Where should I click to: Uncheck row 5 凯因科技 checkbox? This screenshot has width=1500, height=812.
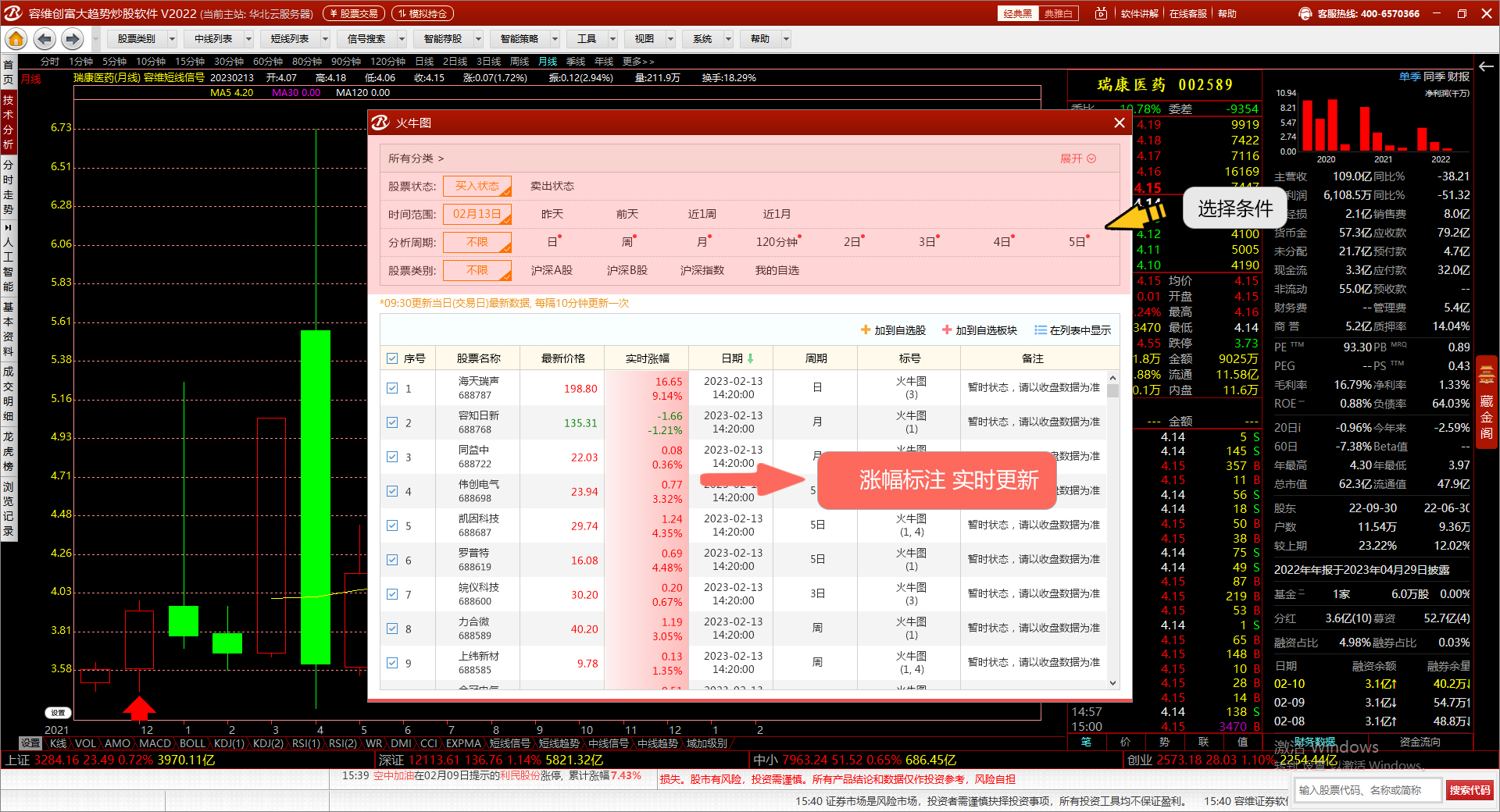[392, 525]
